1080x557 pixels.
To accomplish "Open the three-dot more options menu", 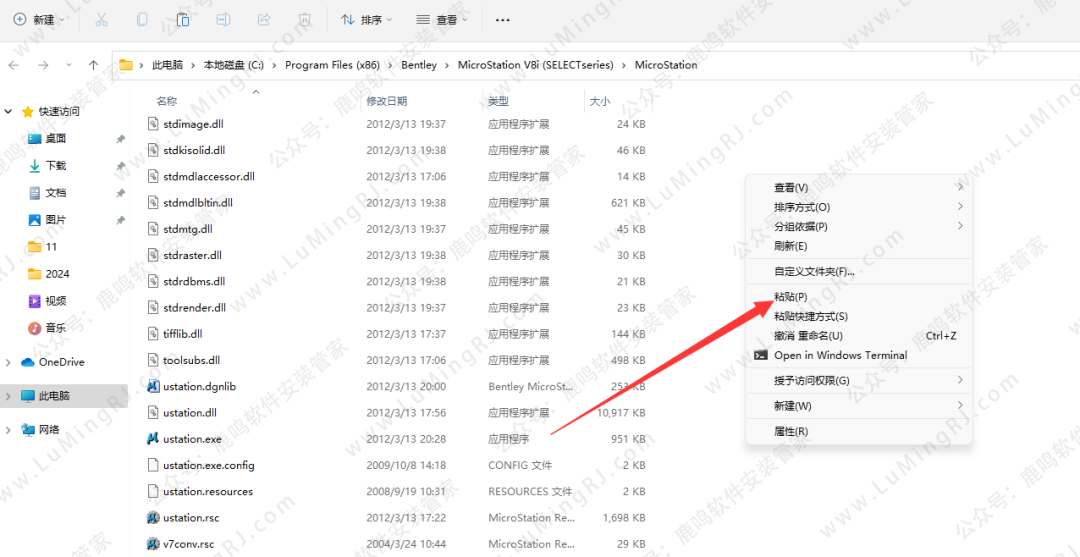I will [x=503, y=20].
